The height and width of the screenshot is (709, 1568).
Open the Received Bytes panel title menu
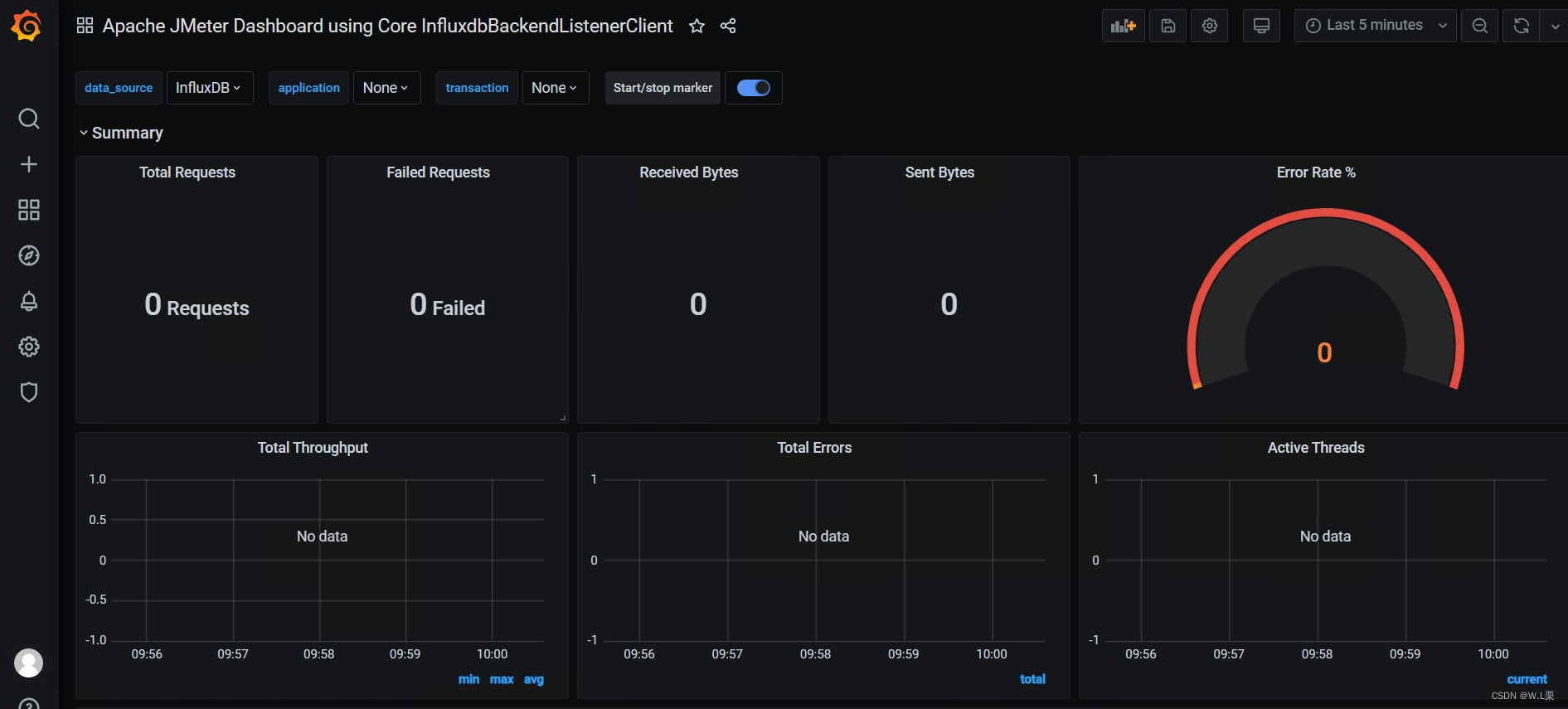pyautogui.click(x=688, y=172)
